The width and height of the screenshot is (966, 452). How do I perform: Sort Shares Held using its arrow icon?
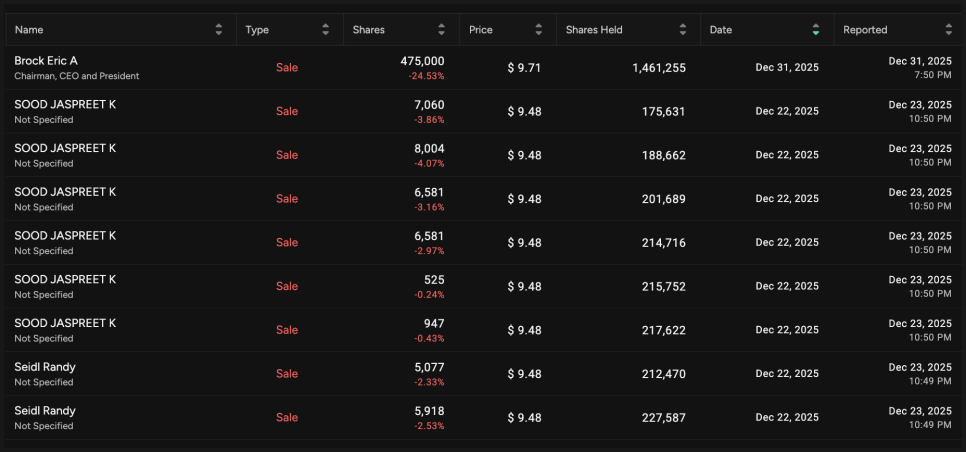pyautogui.click(x=682, y=30)
